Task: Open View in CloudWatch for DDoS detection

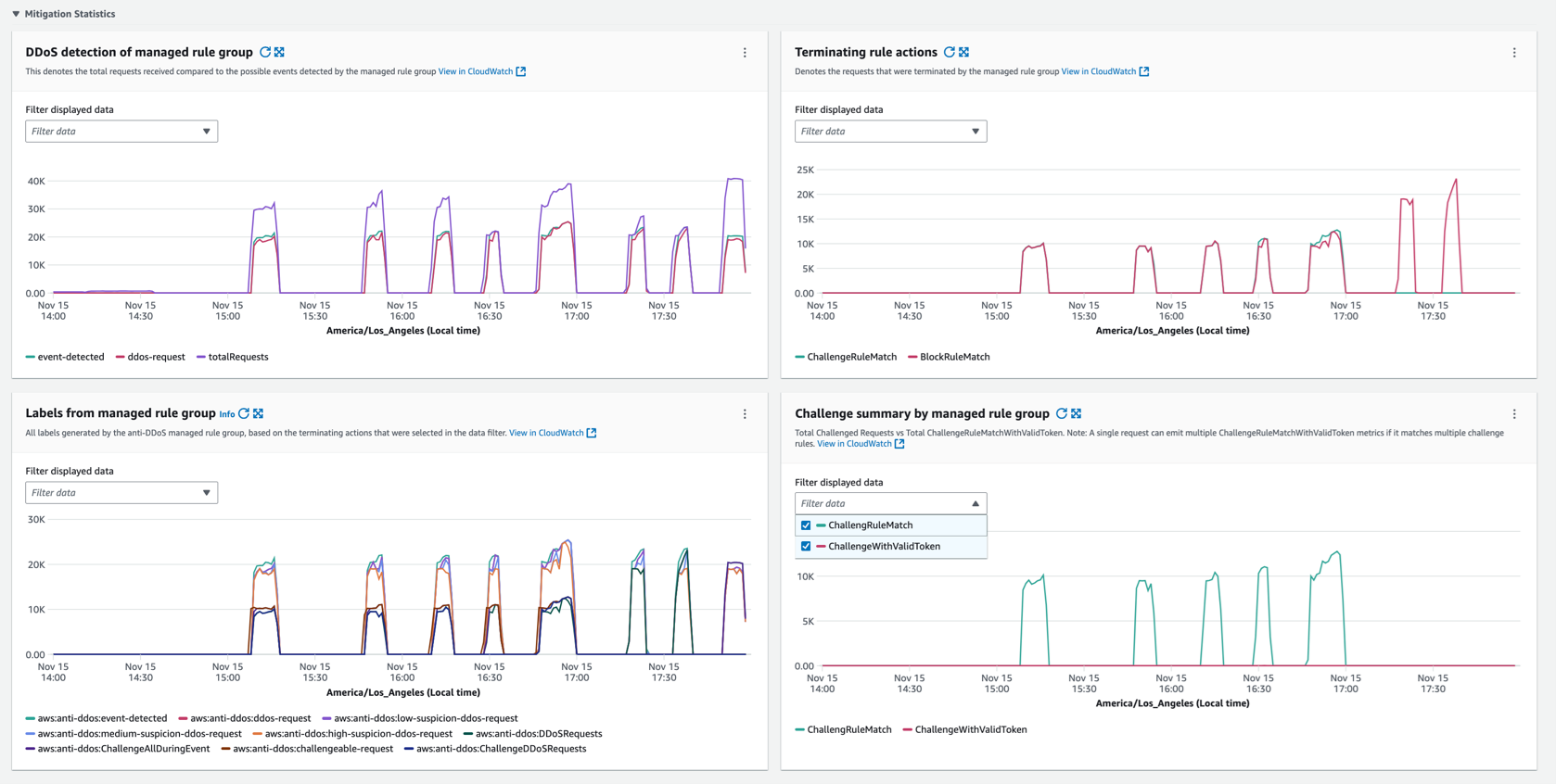Action: tap(476, 71)
